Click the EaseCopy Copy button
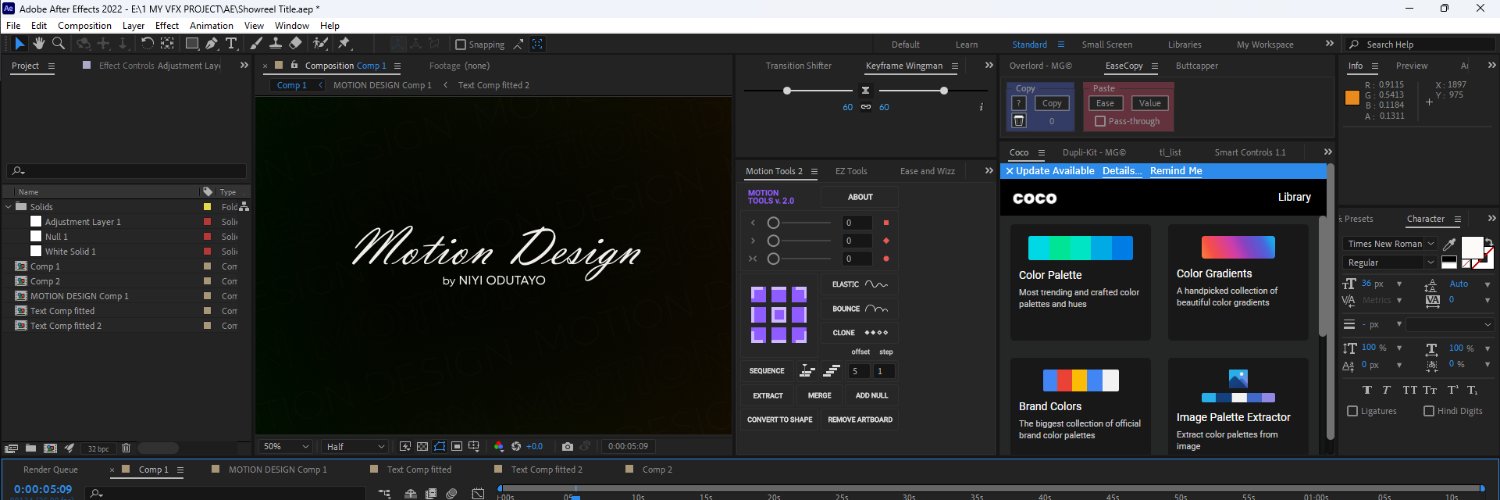Viewport: 1500px width, 500px height. [x=1051, y=103]
